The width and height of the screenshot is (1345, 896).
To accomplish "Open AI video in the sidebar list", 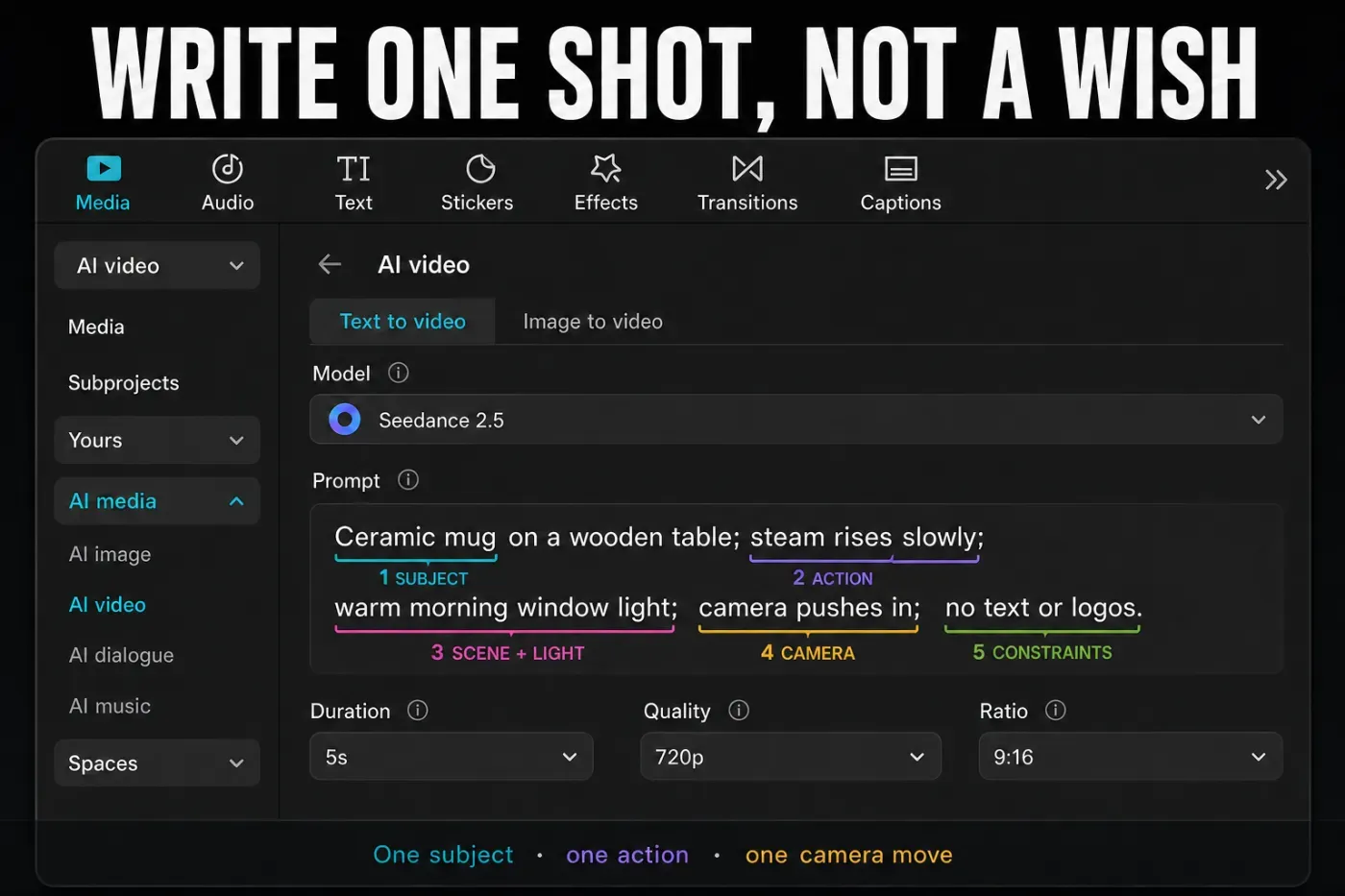I will 108,604.
